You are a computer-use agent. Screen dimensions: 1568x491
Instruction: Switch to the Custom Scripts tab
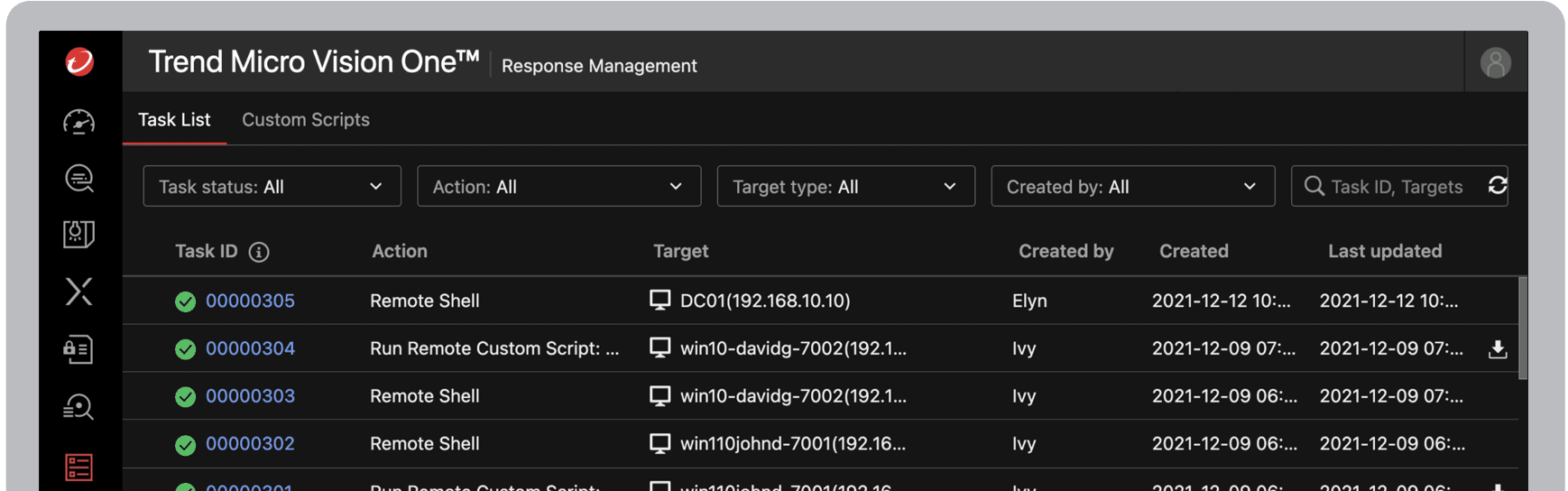pyautogui.click(x=306, y=119)
